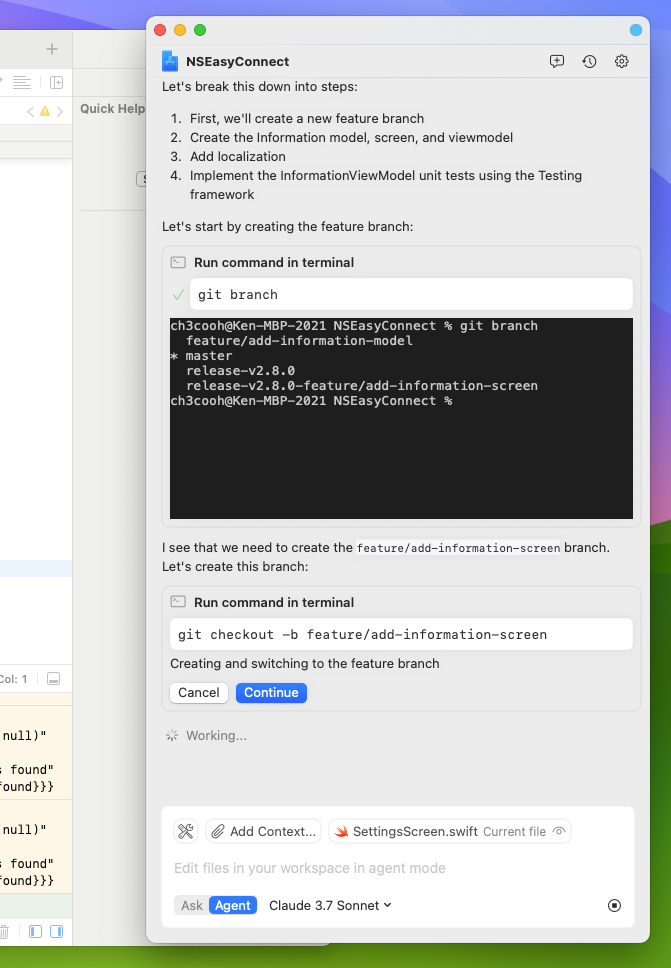Click text lines icon in Xcode toolbar
The image size is (671, 968).
[22, 82]
